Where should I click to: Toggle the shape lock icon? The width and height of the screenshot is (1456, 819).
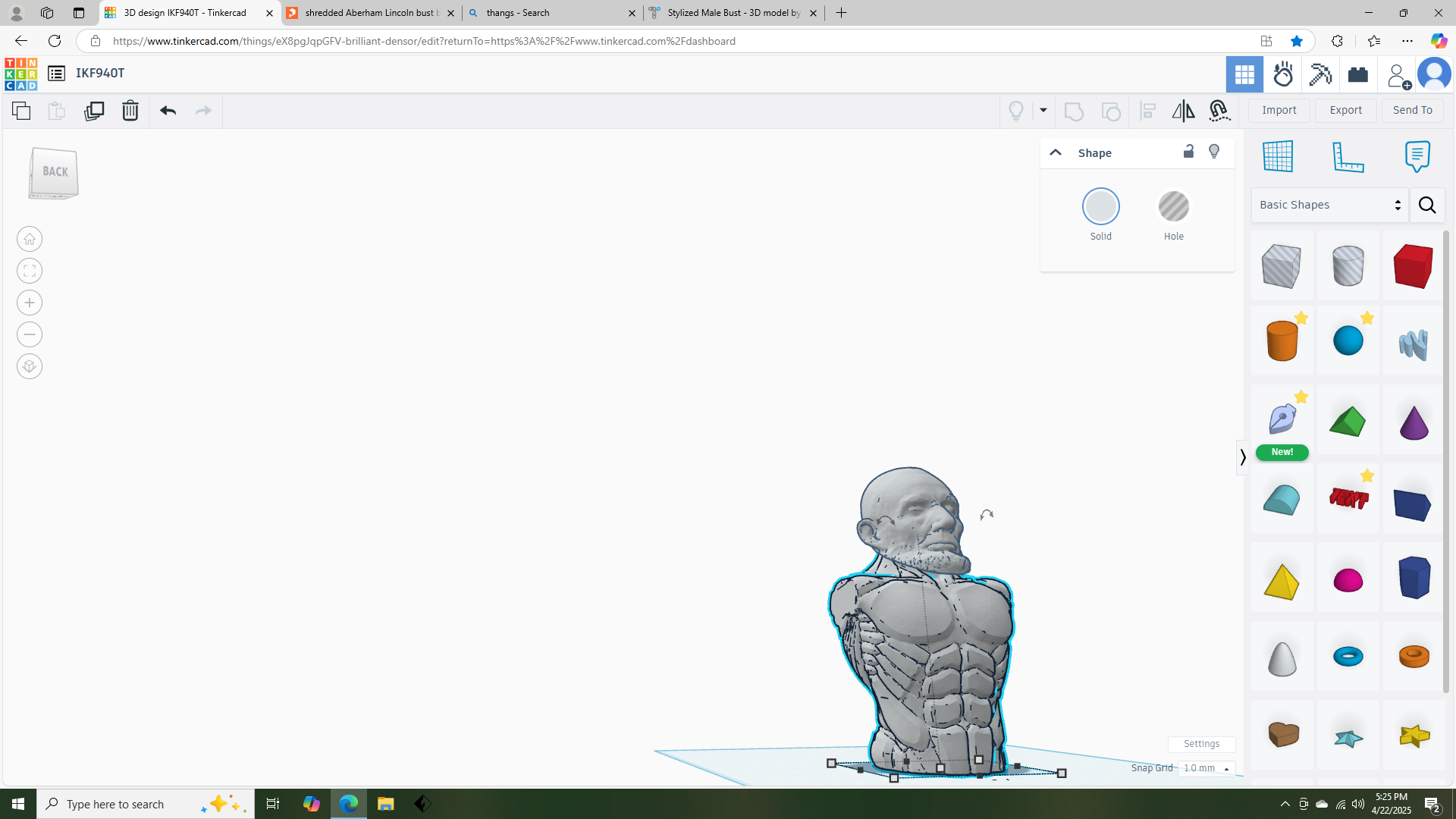coord(1188,152)
